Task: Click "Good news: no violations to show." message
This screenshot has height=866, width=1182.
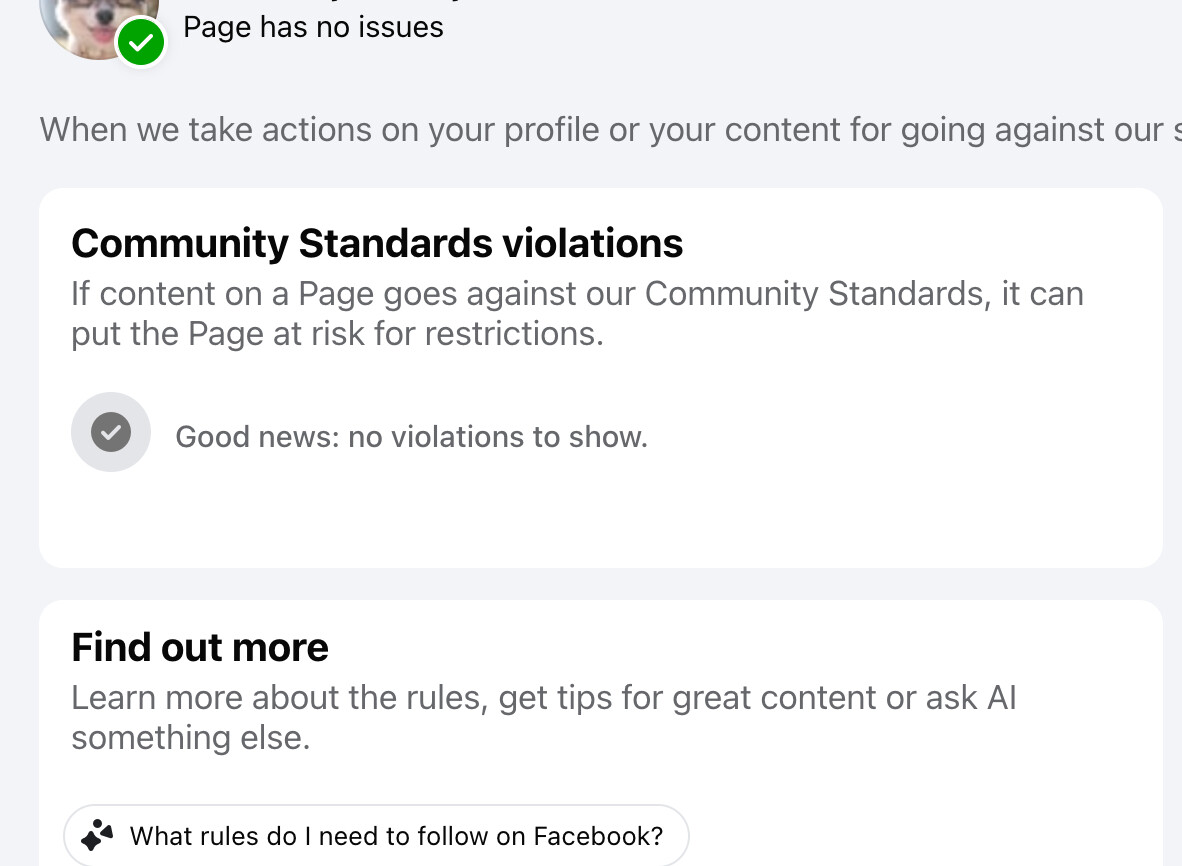Action: [x=412, y=436]
